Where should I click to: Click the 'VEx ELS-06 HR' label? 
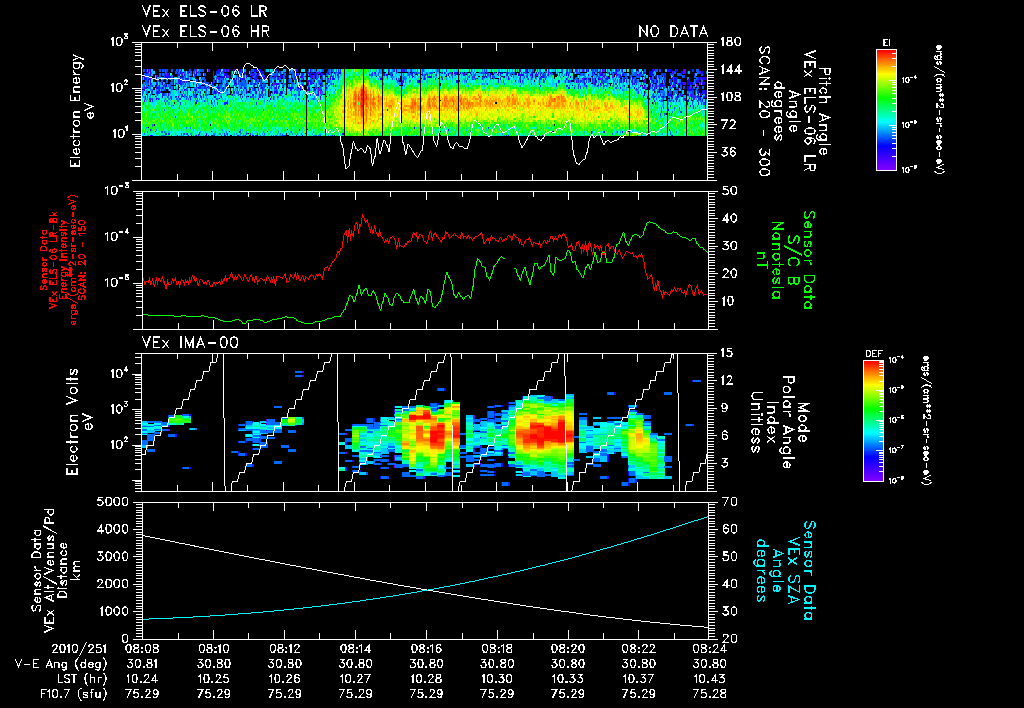click(205, 31)
